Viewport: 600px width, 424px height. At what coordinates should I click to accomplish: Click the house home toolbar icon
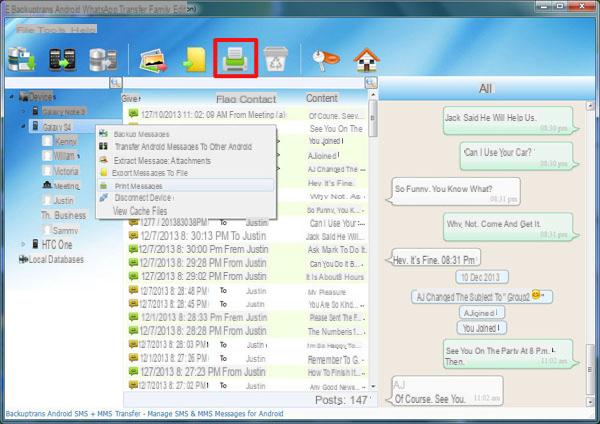pyautogui.click(x=366, y=60)
